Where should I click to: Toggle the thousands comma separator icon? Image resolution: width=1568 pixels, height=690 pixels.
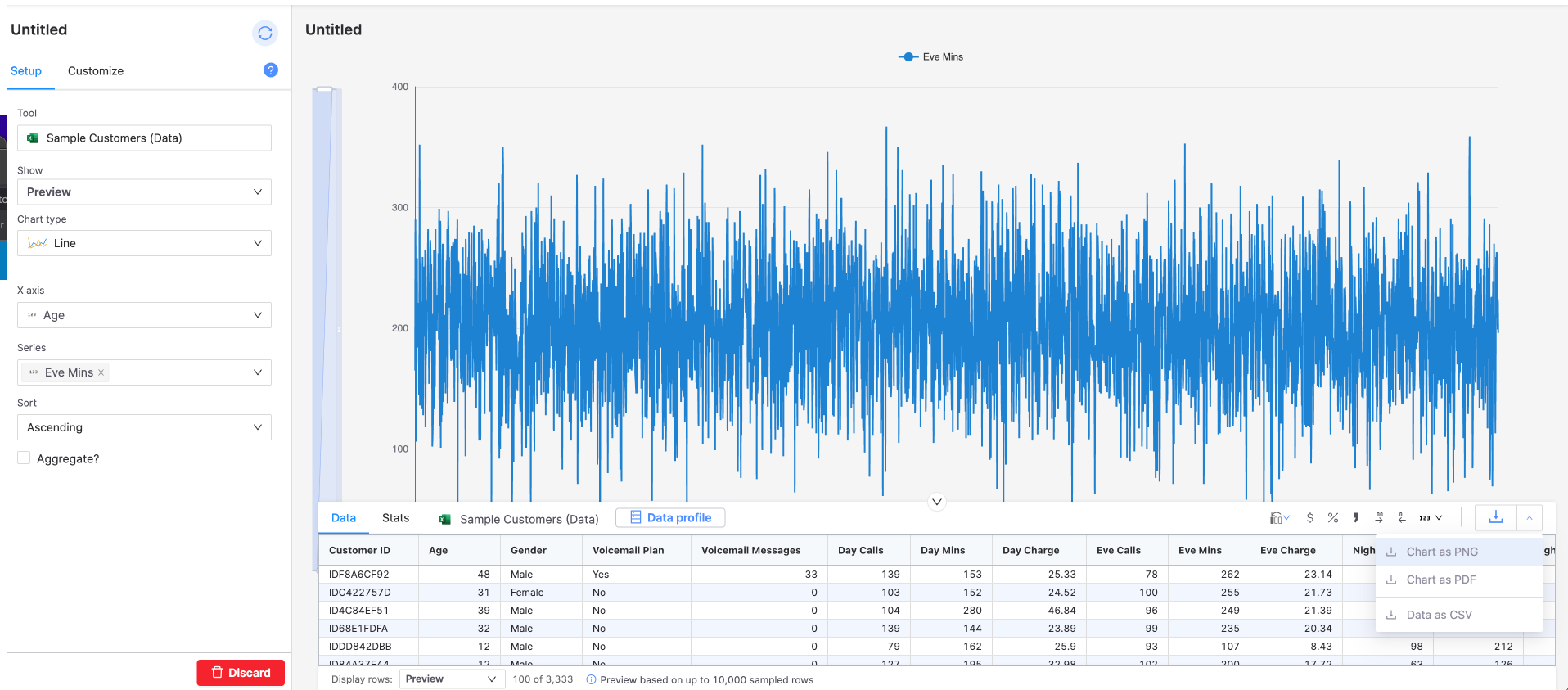tap(1356, 518)
